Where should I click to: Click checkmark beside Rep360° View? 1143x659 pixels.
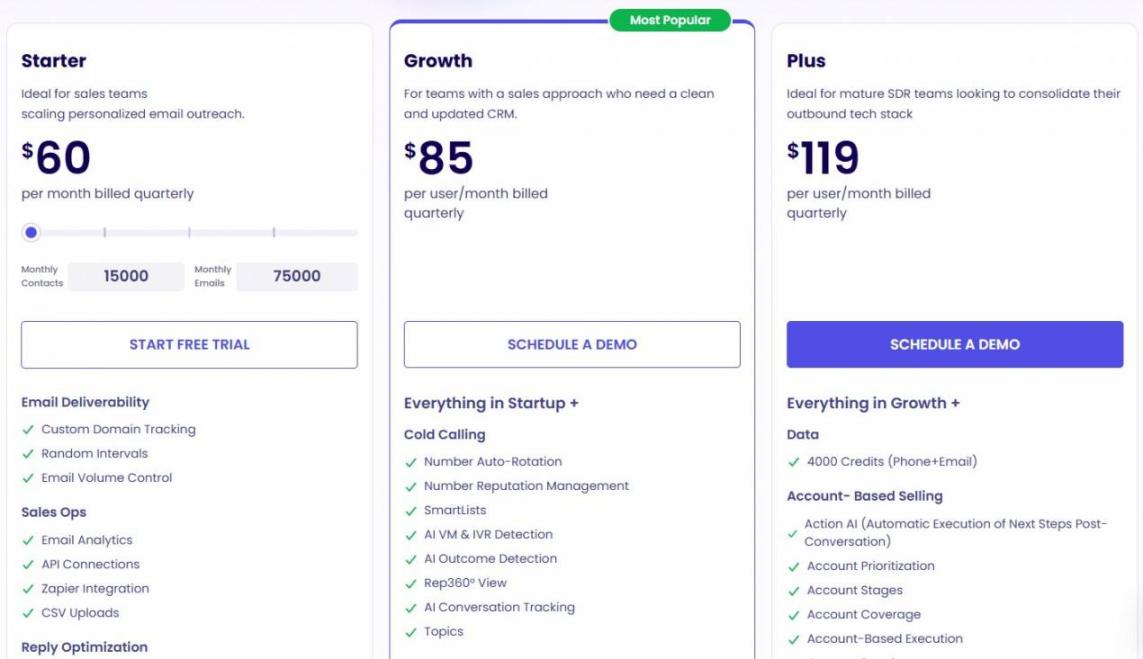click(410, 584)
